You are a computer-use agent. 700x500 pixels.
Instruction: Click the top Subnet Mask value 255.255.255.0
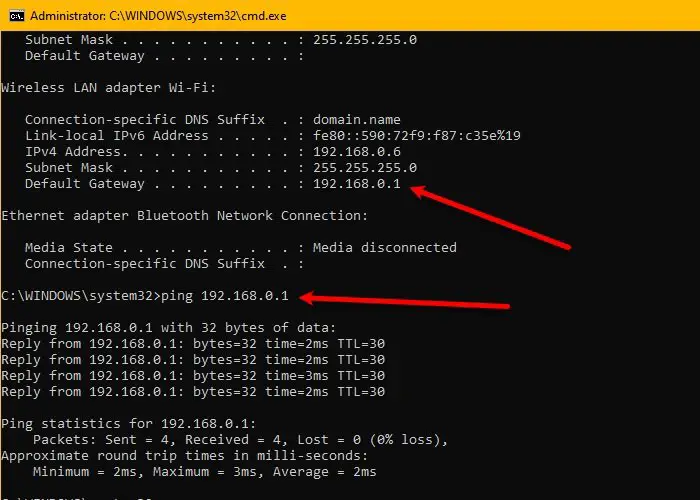tap(365, 40)
